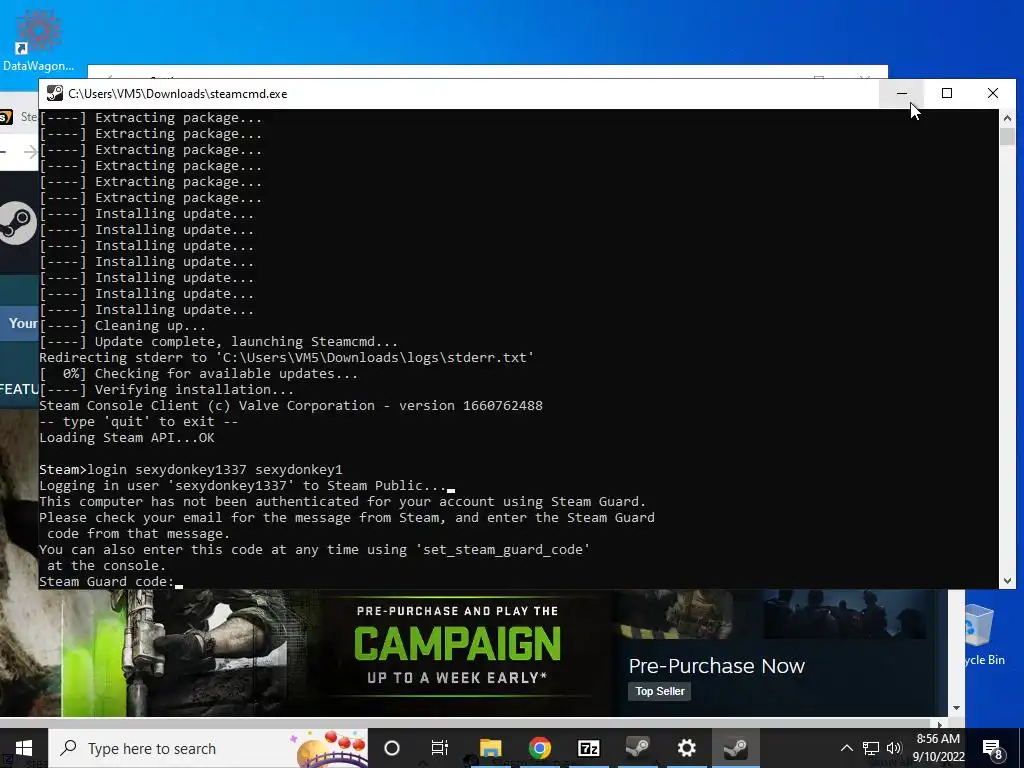
Task: Click the forward arrow in the Steam window
Action: [x=30, y=152]
